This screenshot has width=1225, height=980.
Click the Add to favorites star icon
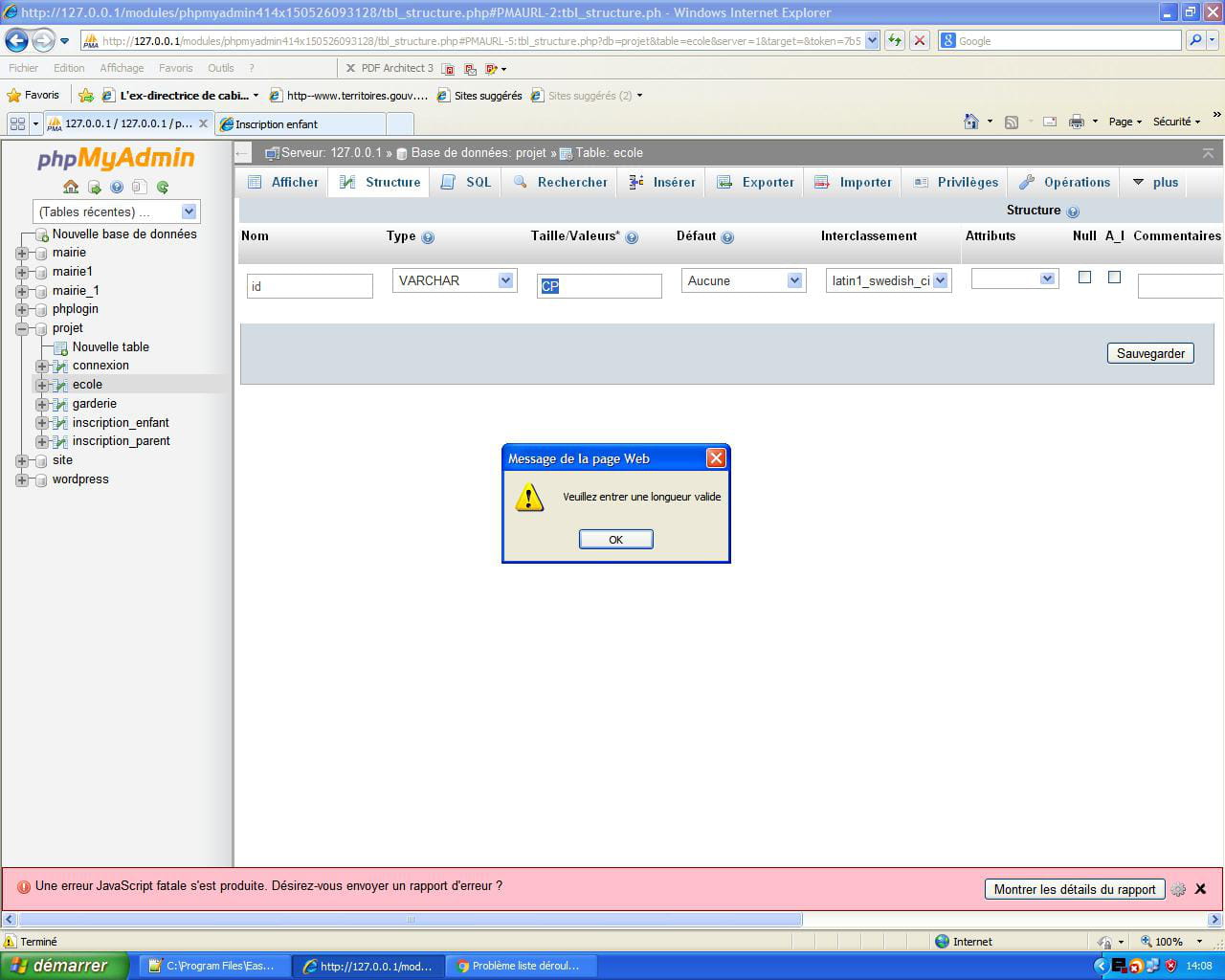coord(86,95)
